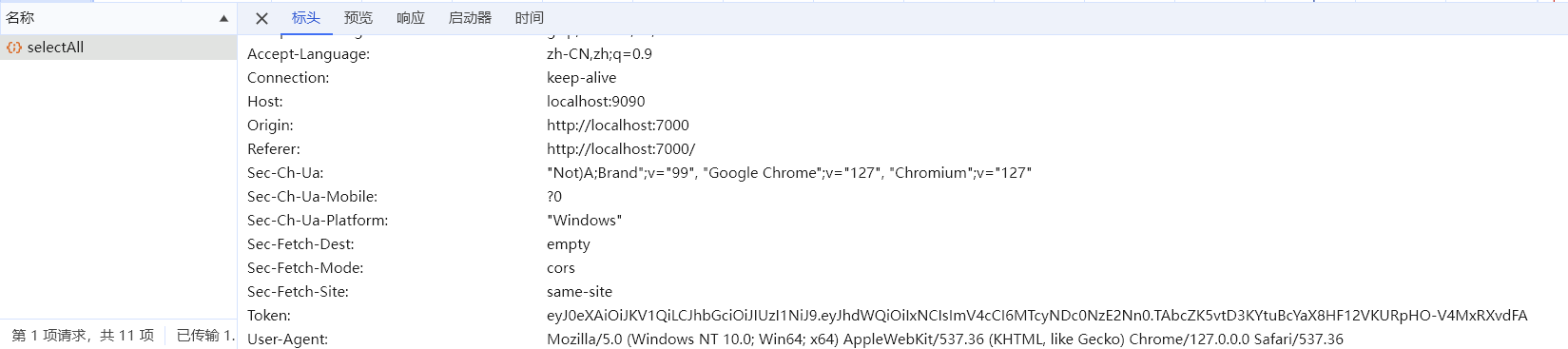Click the Origin value http://localhost:7000

tap(618, 126)
